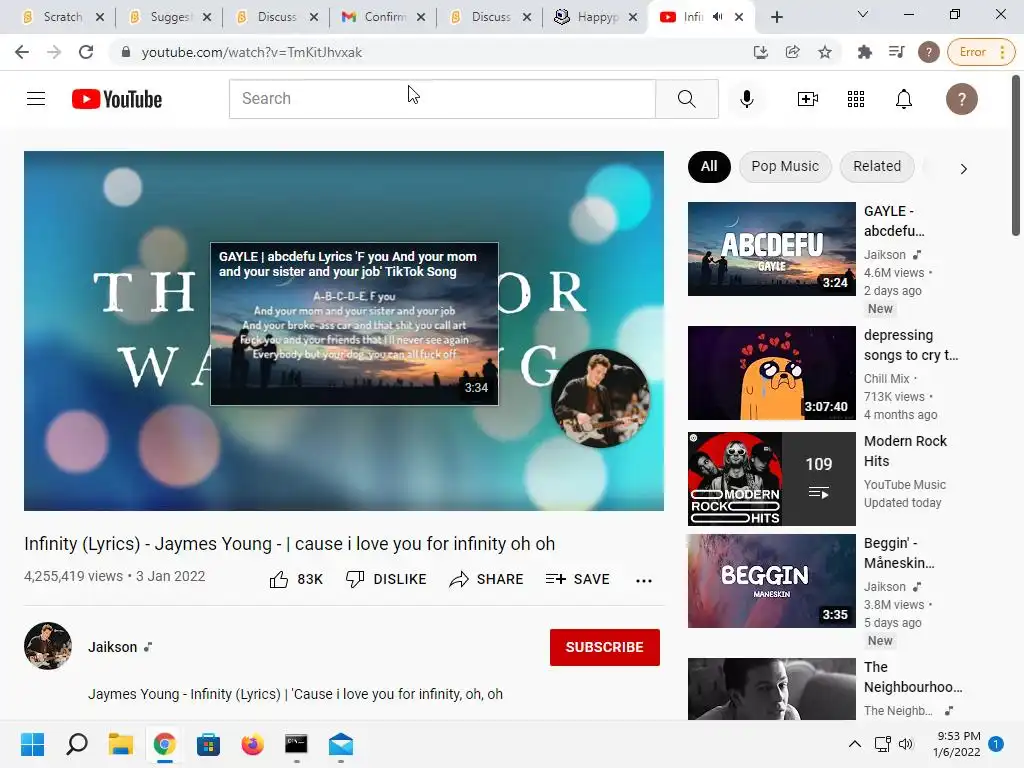The width and height of the screenshot is (1024, 768).
Task: View site information lock icon
Action: [126, 52]
